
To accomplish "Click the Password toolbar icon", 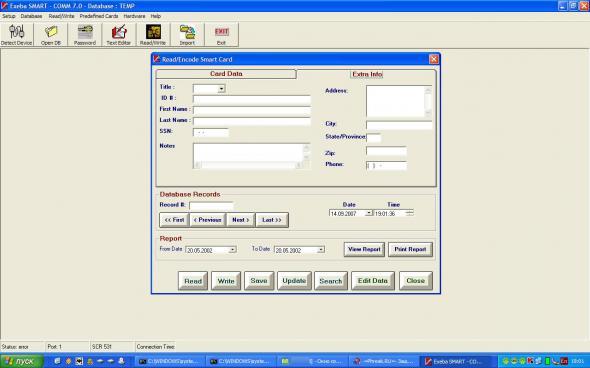I will (x=85, y=35).
